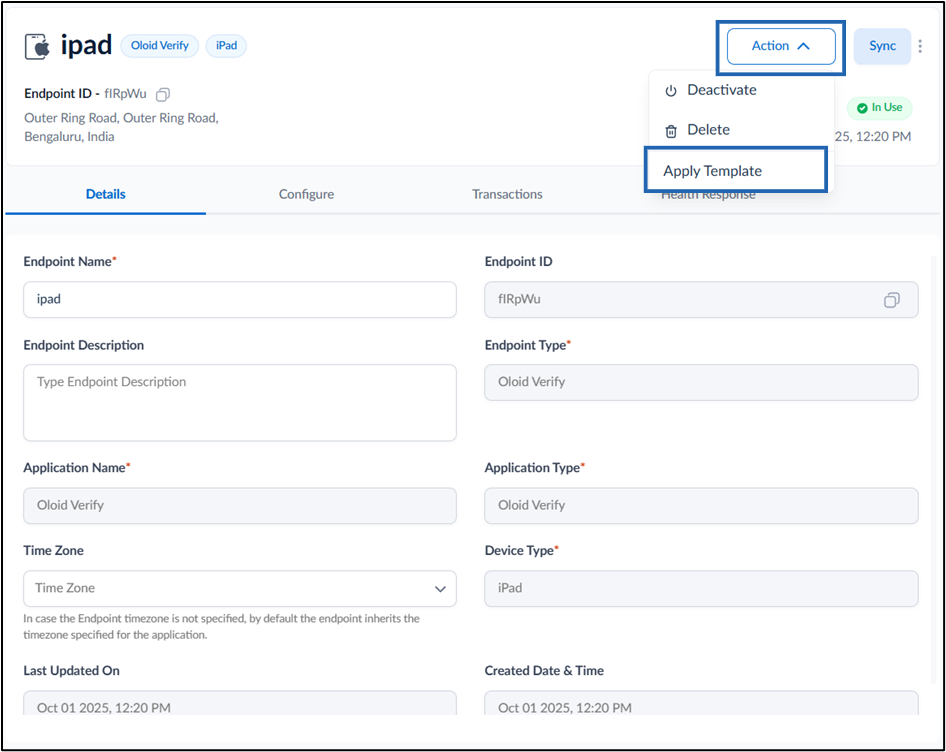The width and height of the screenshot is (946, 752).
Task: Open the three-dot more options menu
Action: pos(920,46)
